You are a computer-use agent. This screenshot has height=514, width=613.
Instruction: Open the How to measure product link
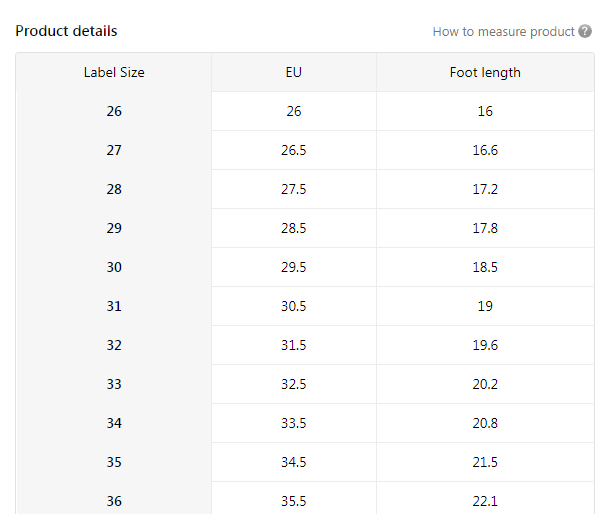[503, 32]
